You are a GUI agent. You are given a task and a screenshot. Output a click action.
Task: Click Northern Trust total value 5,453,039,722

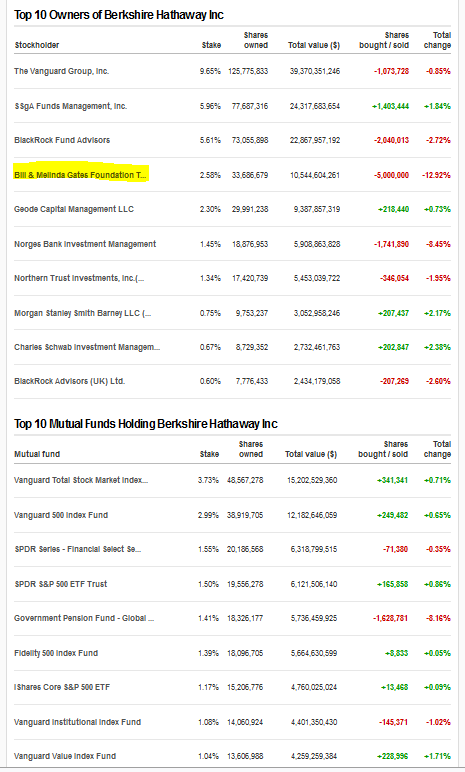[317, 278]
